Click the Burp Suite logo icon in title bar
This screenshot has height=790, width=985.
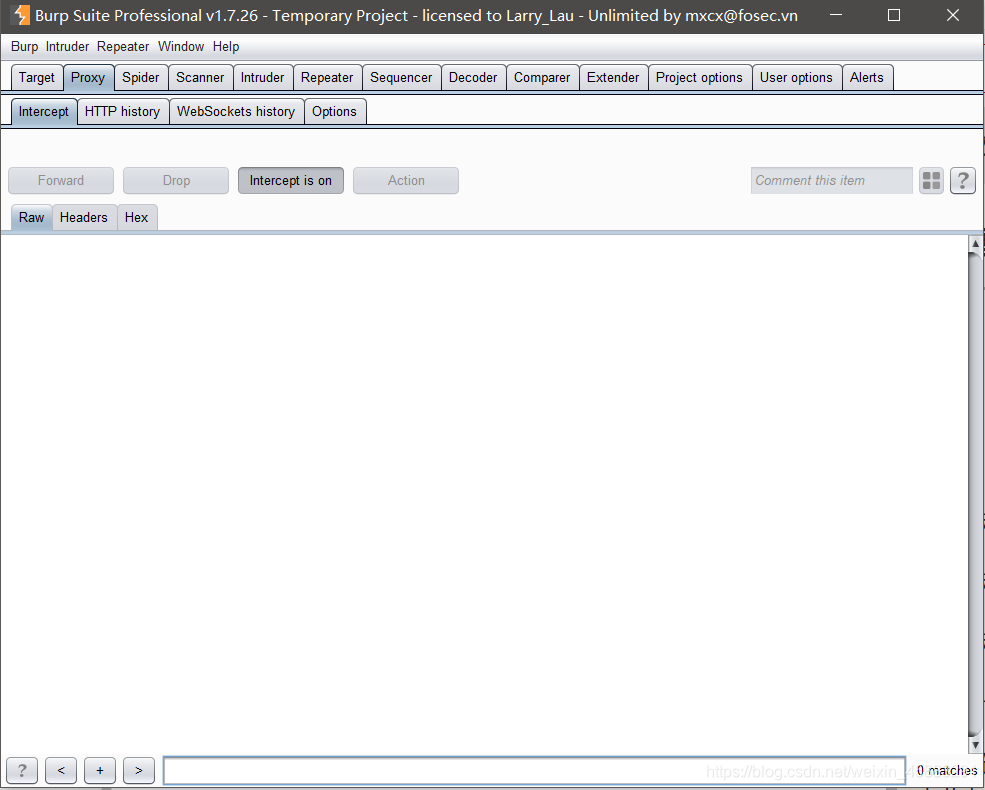(20, 15)
